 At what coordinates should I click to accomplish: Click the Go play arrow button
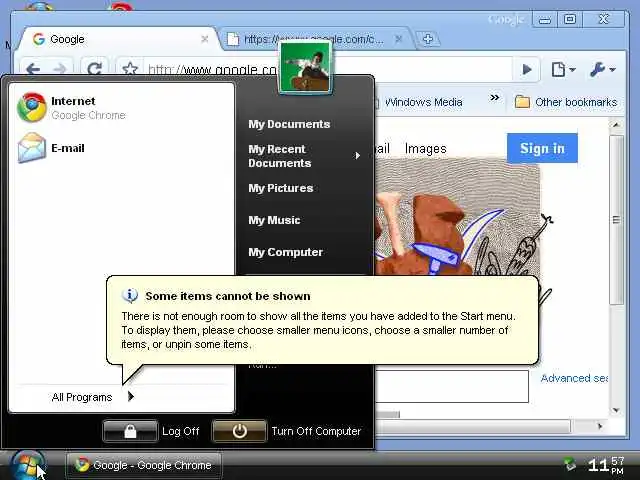[x=527, y=70]
